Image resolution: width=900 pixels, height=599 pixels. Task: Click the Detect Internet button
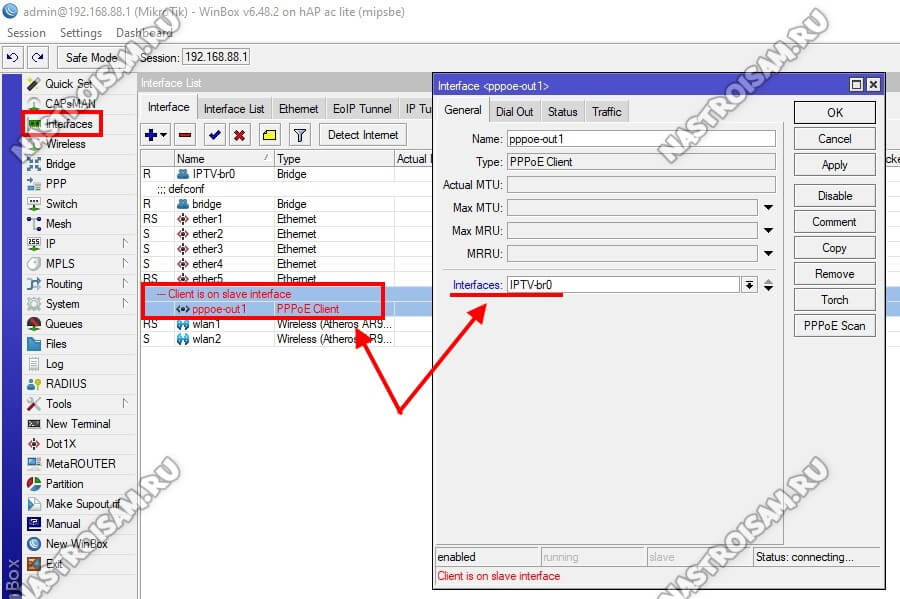tap(363, 135)
